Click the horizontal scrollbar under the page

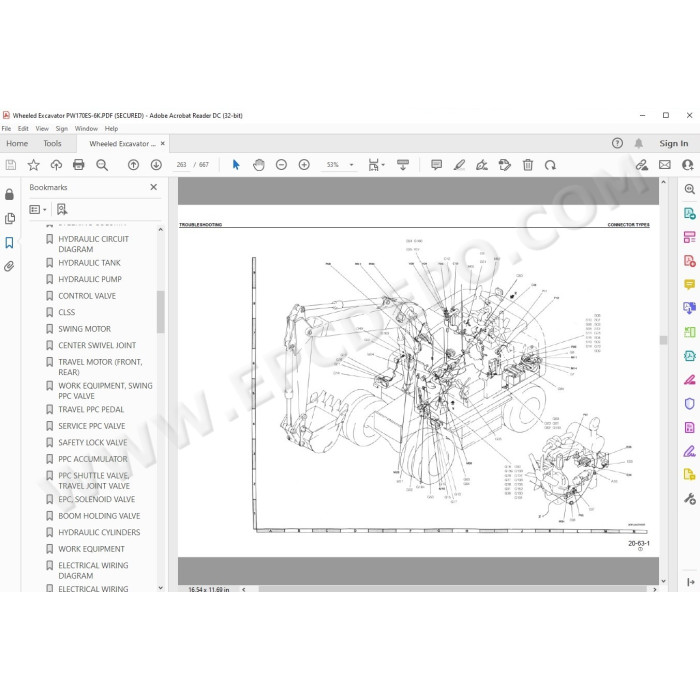(x=452, y=589)
